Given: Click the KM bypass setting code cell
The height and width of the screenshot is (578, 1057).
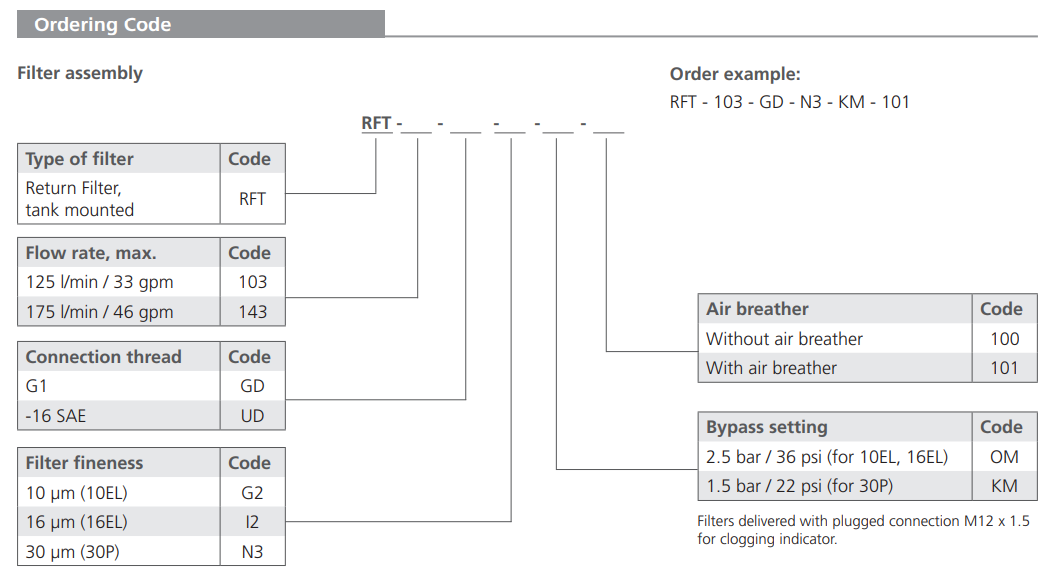Looking at the screenshot, I should click(1004, 486).
